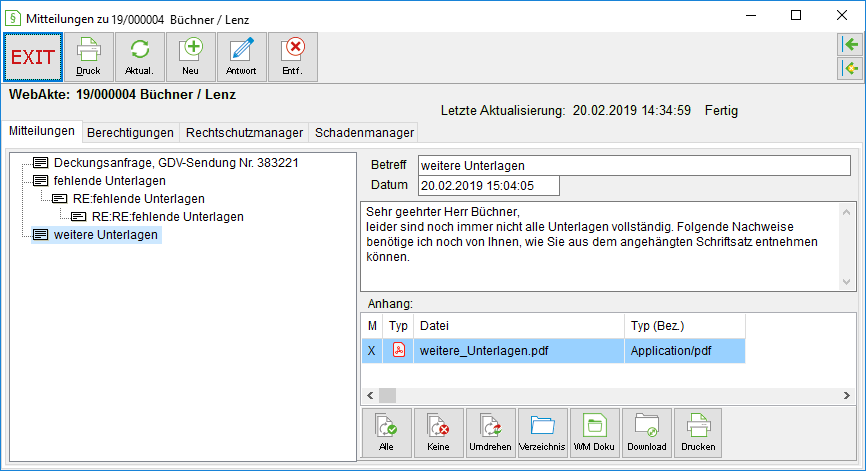The height and width of the screenshot is (471, 866).
Task: Select Deckungsanfrage, GDV-Sendung Nr. 383221 message
Action: click(x=176, y=163)
